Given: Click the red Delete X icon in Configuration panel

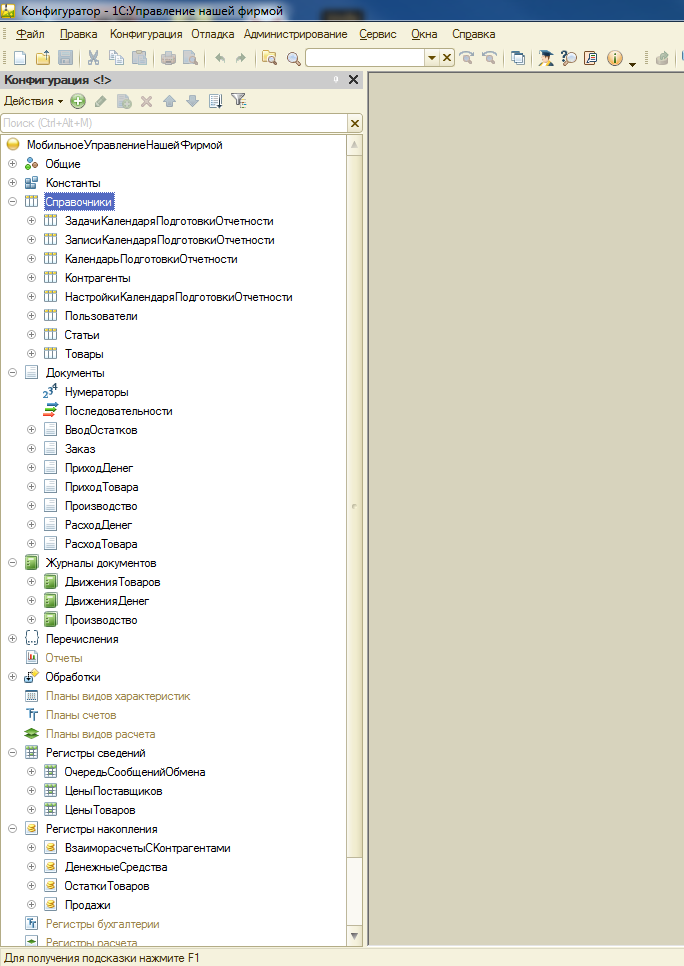Looking at the screenshot, I should [146, 101].
